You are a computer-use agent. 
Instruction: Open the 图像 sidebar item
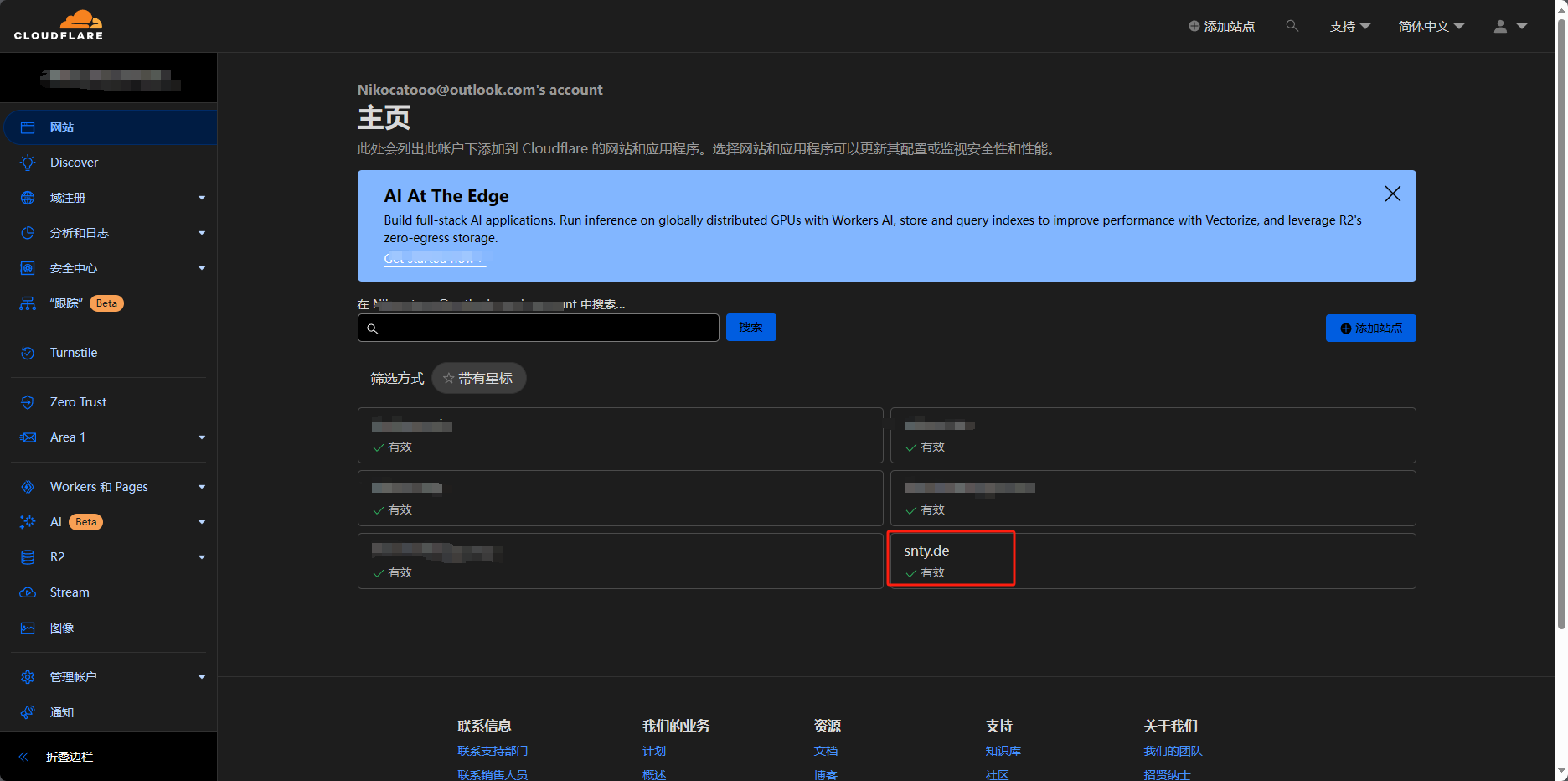pyautogui.click(x=109, y=628)
